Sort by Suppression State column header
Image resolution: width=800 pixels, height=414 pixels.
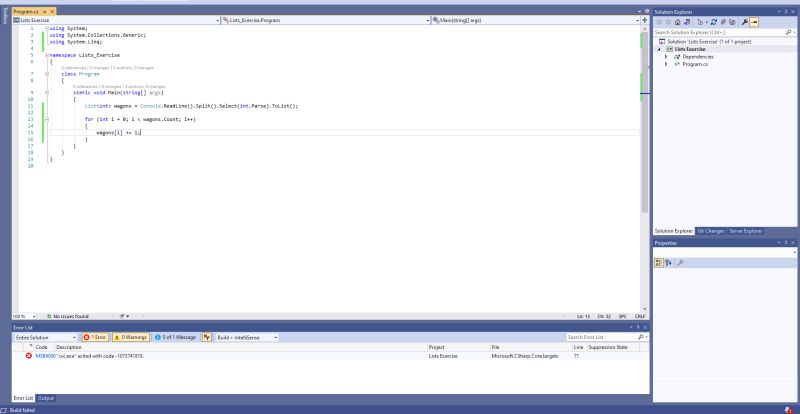[x=608, y=347]
